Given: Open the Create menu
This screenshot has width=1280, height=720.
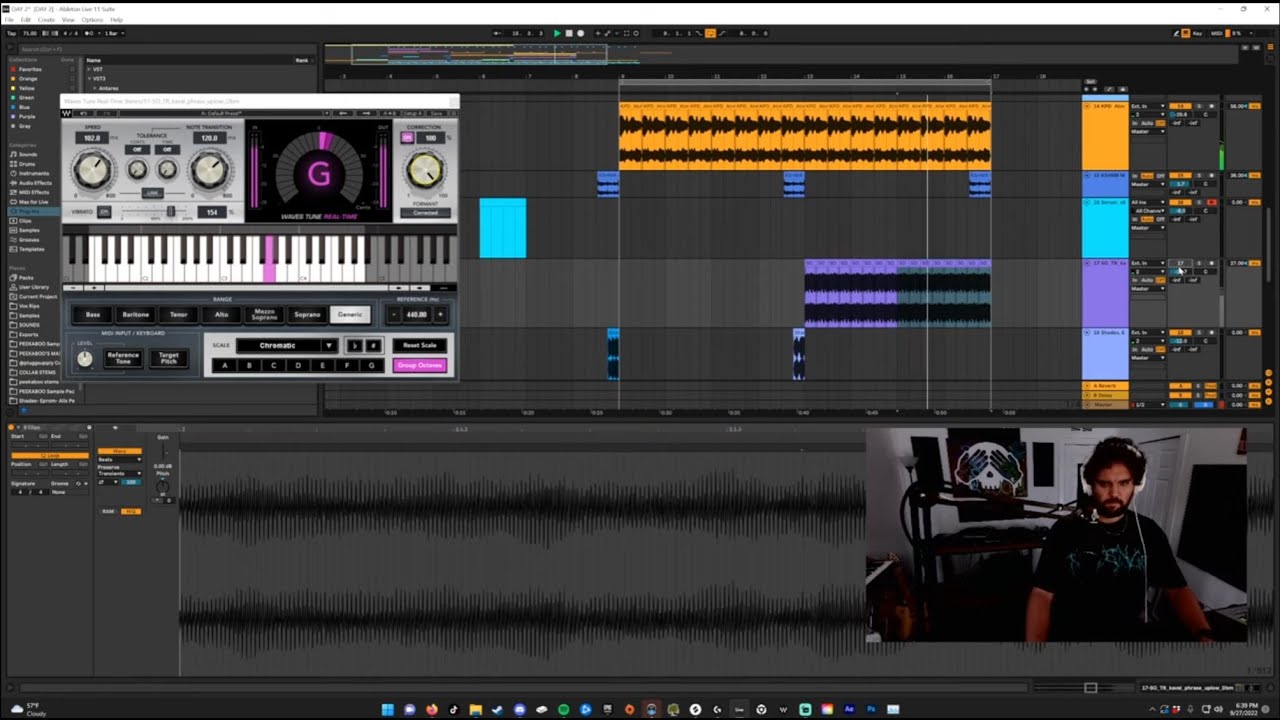Looking at the screenshot, I should click(46, 20).
